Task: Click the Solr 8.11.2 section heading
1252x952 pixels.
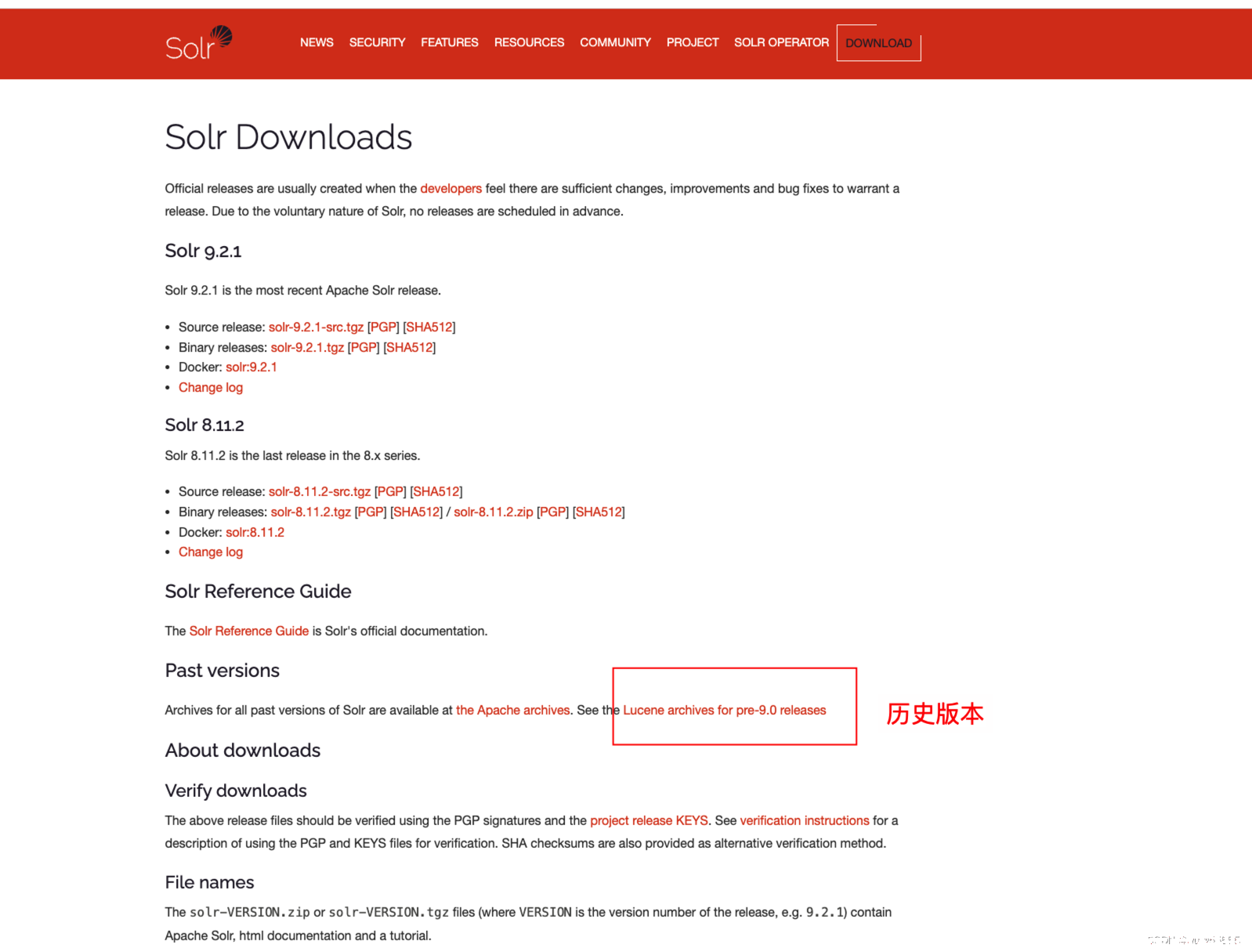Action: tap(204, 425)
